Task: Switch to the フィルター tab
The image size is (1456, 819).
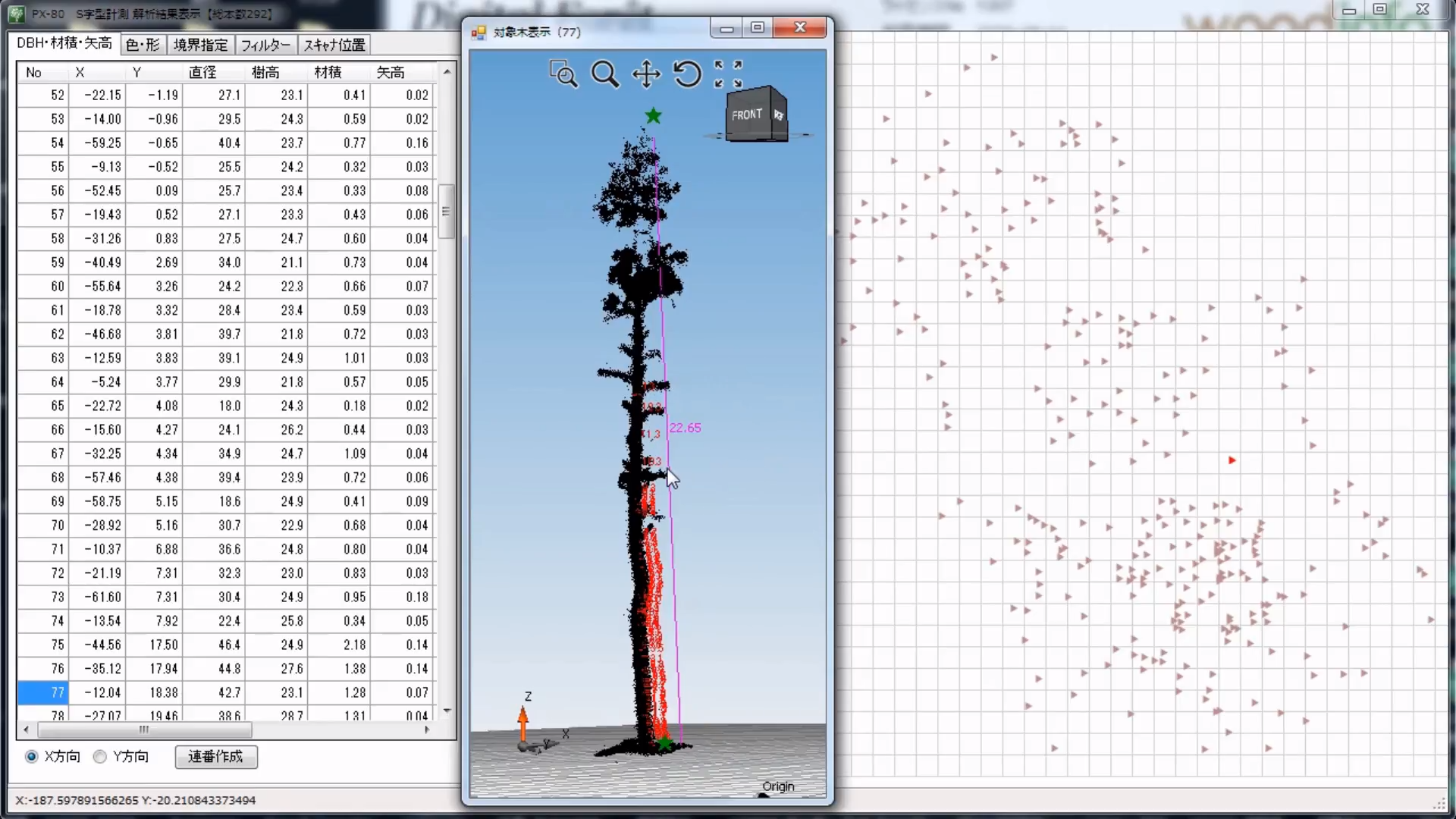Action: click(x=265, y=45)
